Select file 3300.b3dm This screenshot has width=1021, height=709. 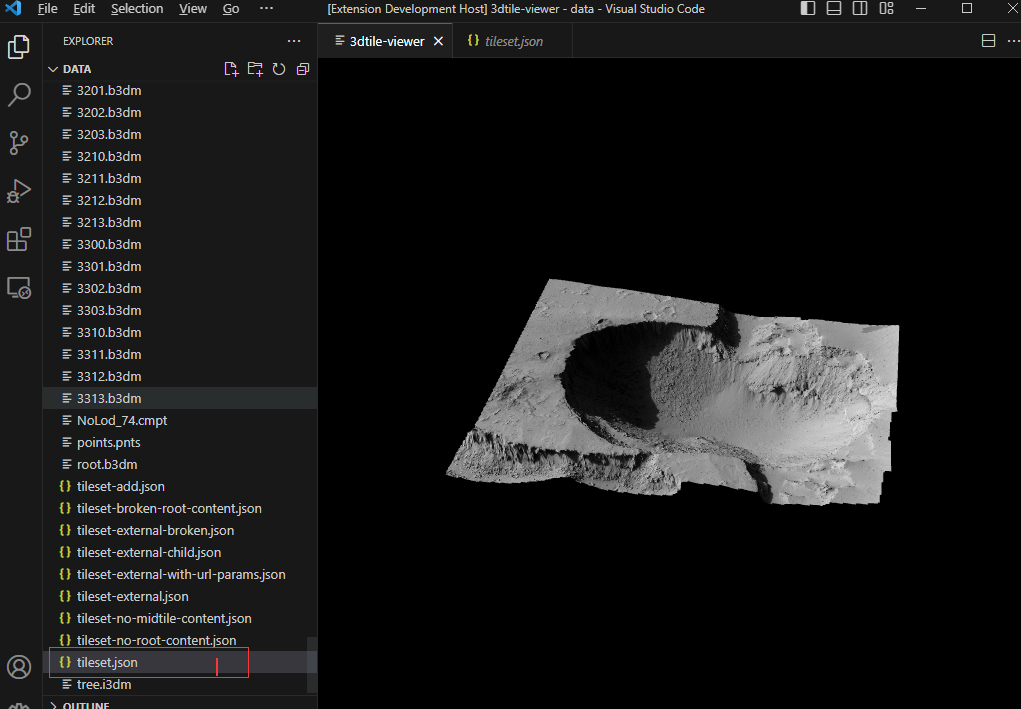(x=180, y=245)
